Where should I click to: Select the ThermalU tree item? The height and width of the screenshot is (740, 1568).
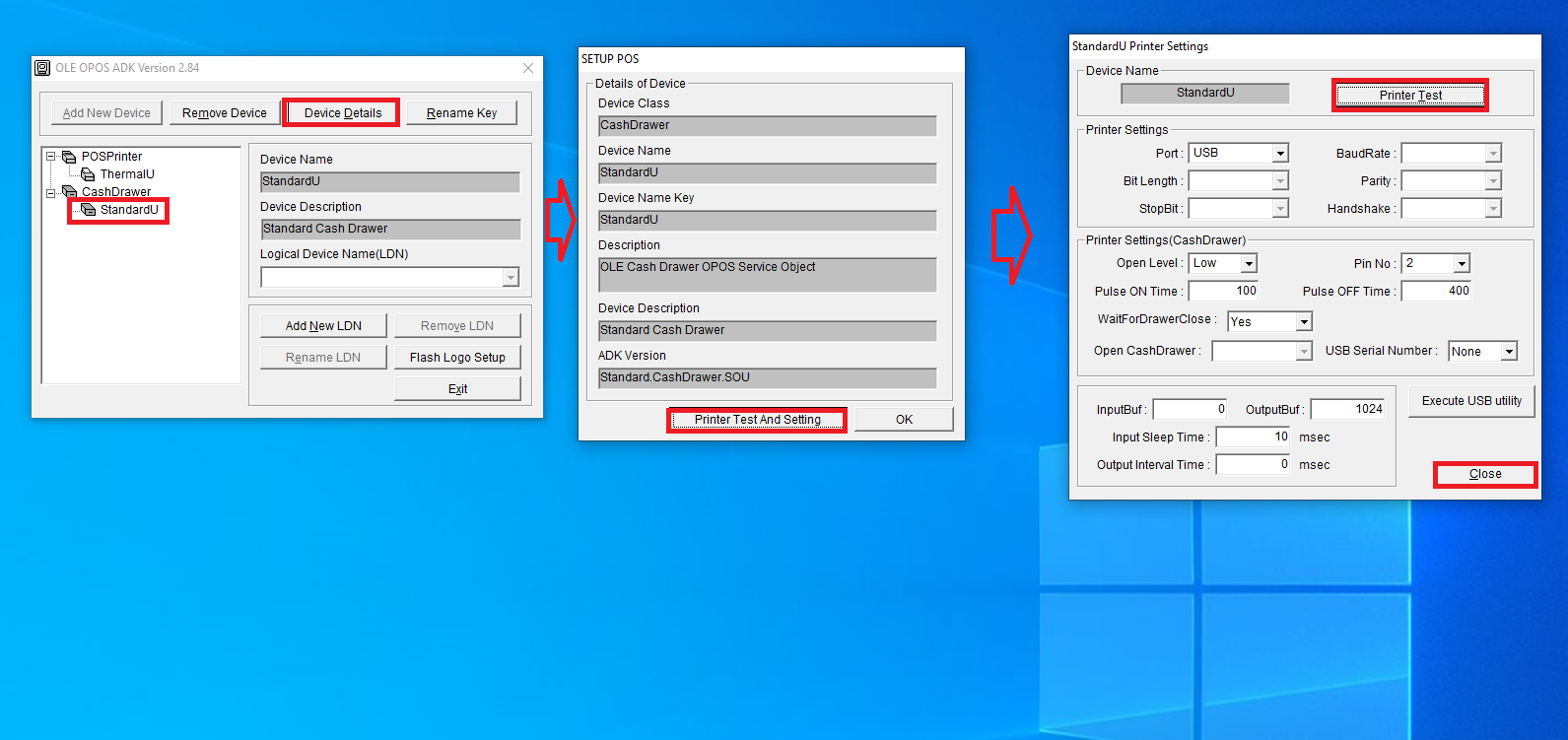(x=127, y=174)
